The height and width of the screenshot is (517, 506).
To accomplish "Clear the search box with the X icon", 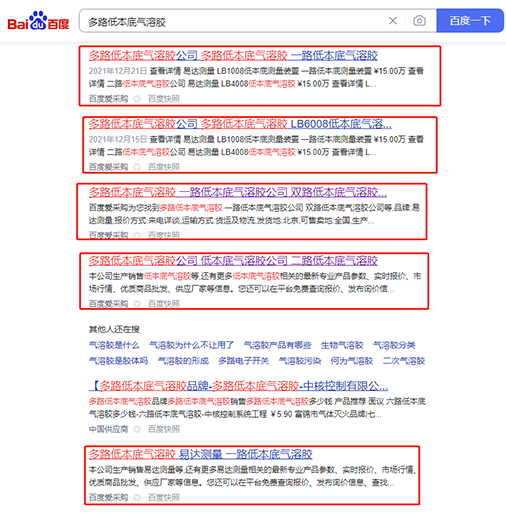I will [393, 21].
